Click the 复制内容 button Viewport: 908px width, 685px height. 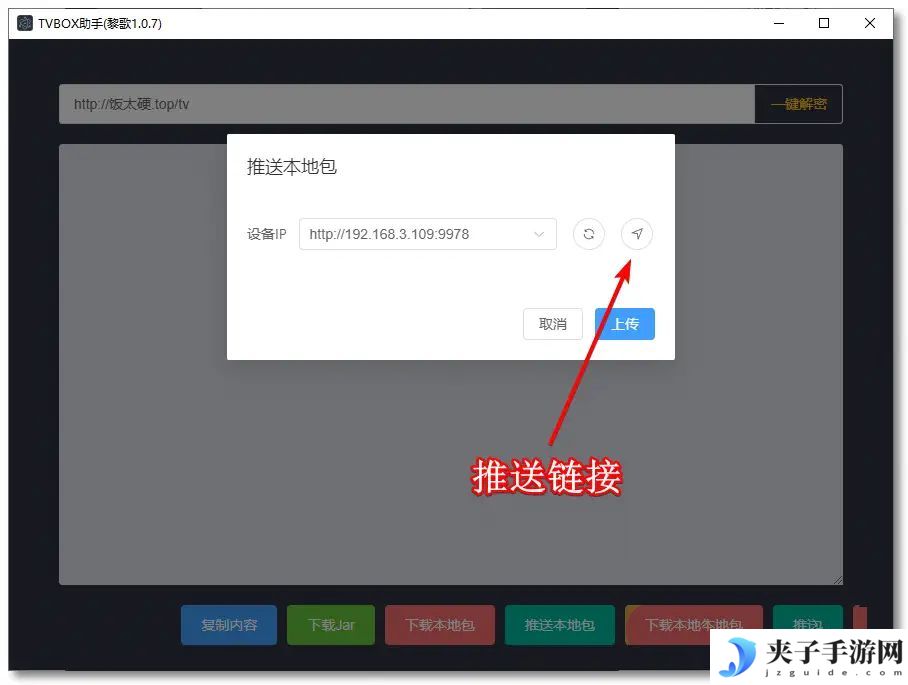[229, 625]
